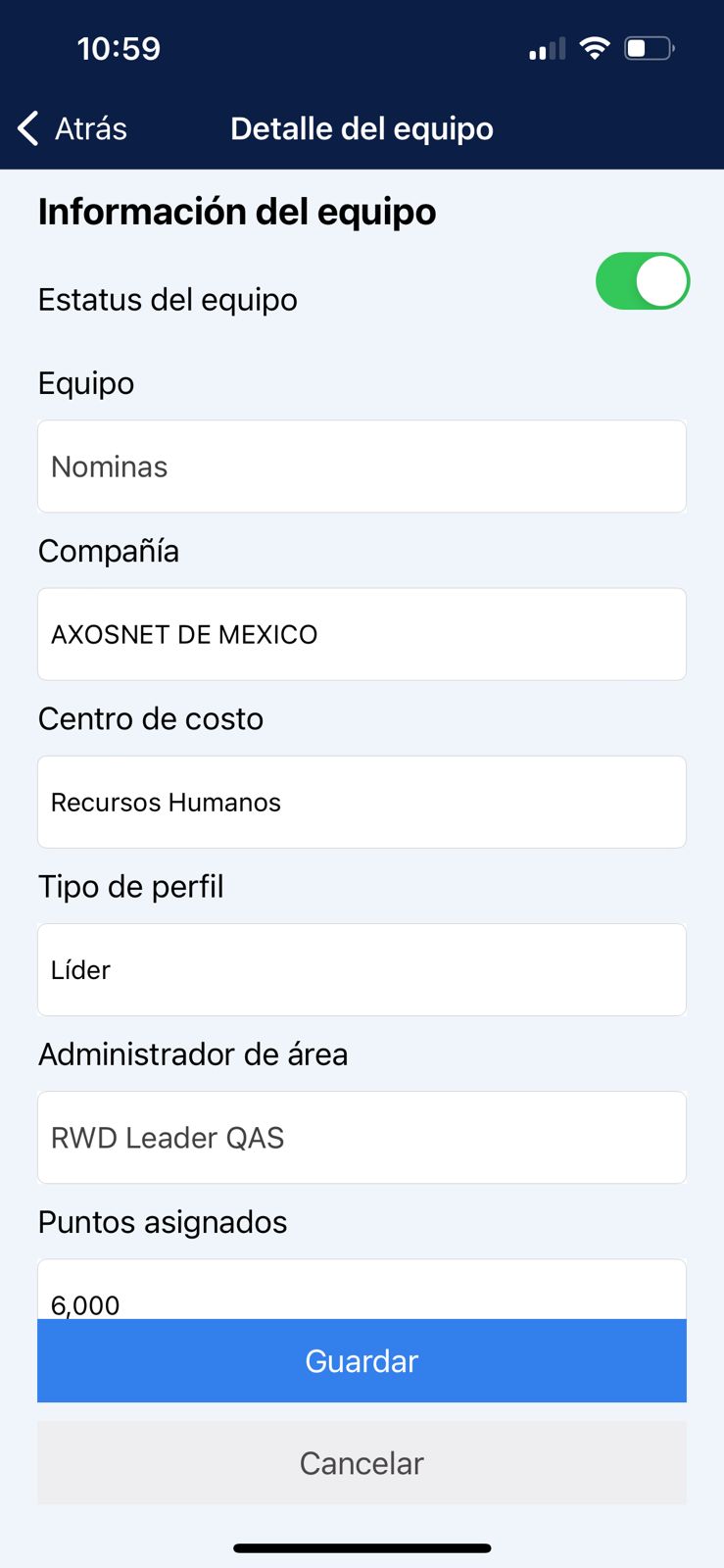Viewport: 724px width, 1568px height.
Task: Tap the 10:59 clock in status bar
Action: (119, 48)
